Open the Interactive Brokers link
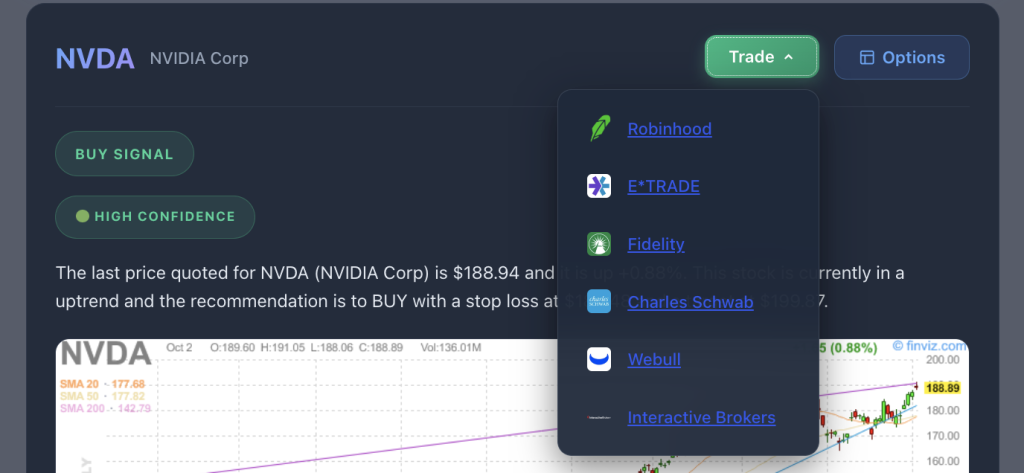The height and width of the screenshot is (473, 1024). point(701,418)
